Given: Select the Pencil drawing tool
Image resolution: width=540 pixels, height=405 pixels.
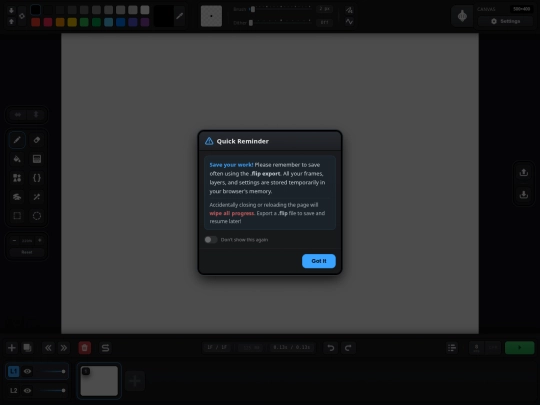Looking at the screenshot, I should pyautogui.click(x=17, y=140).
